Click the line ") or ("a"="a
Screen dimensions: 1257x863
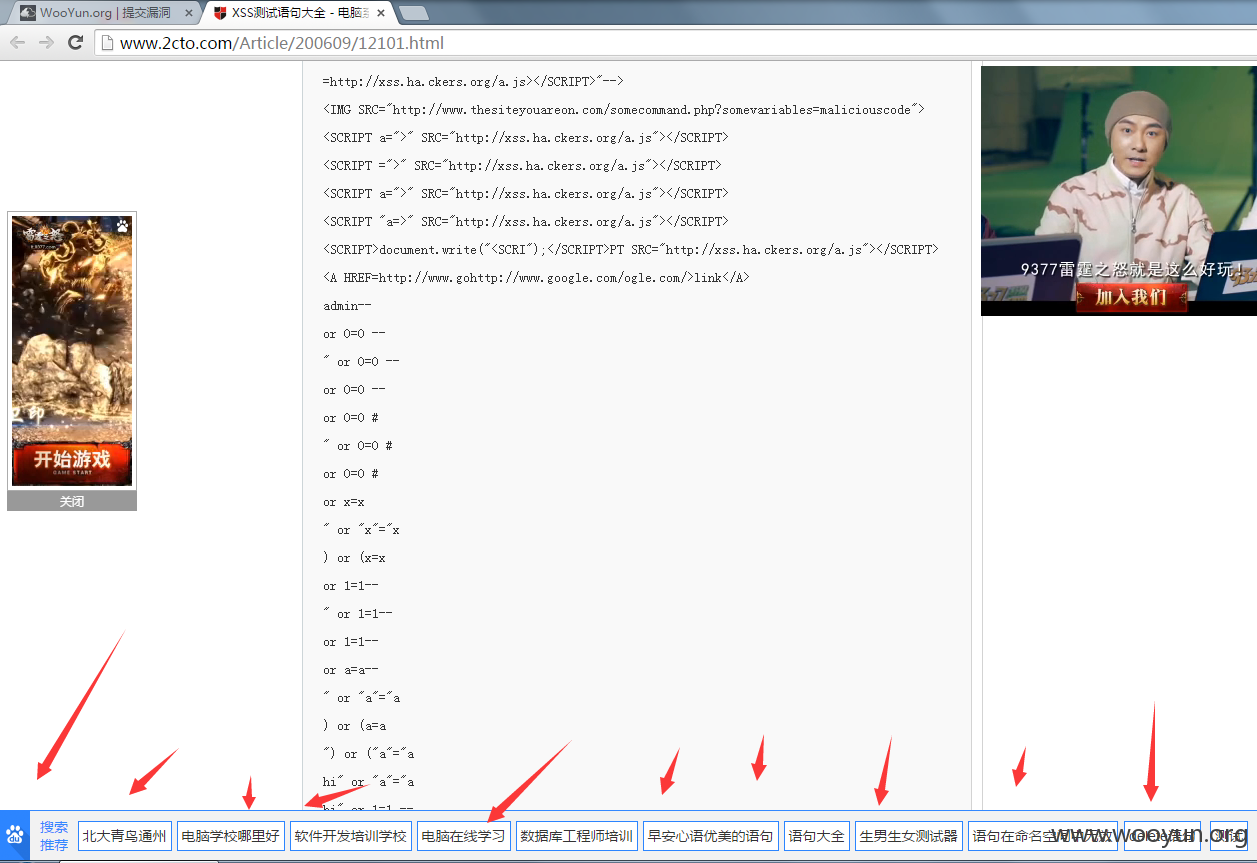click(368, 754)
